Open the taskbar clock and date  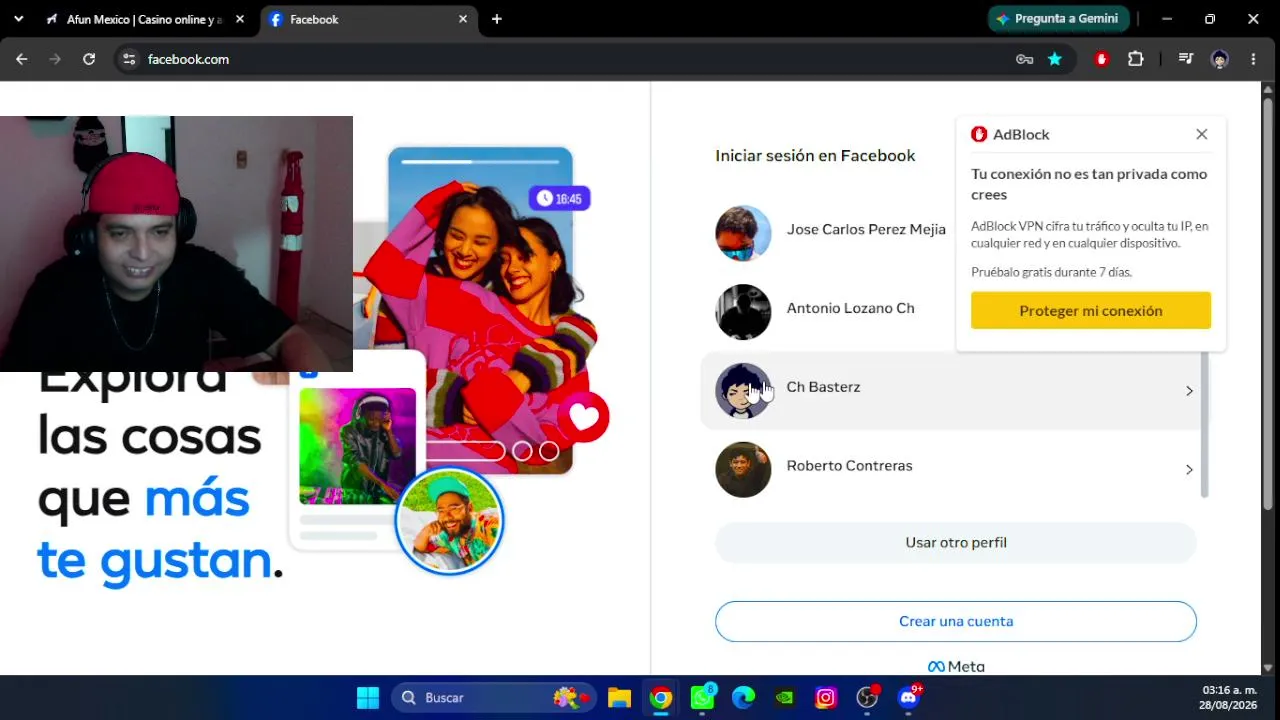tap(1229, 698)
